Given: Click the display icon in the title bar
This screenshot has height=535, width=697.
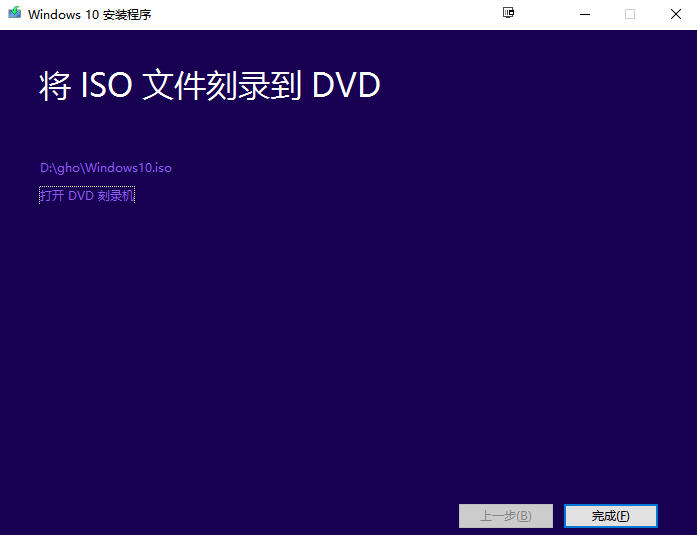Looking at the screenshot, I should pos(509,13).
